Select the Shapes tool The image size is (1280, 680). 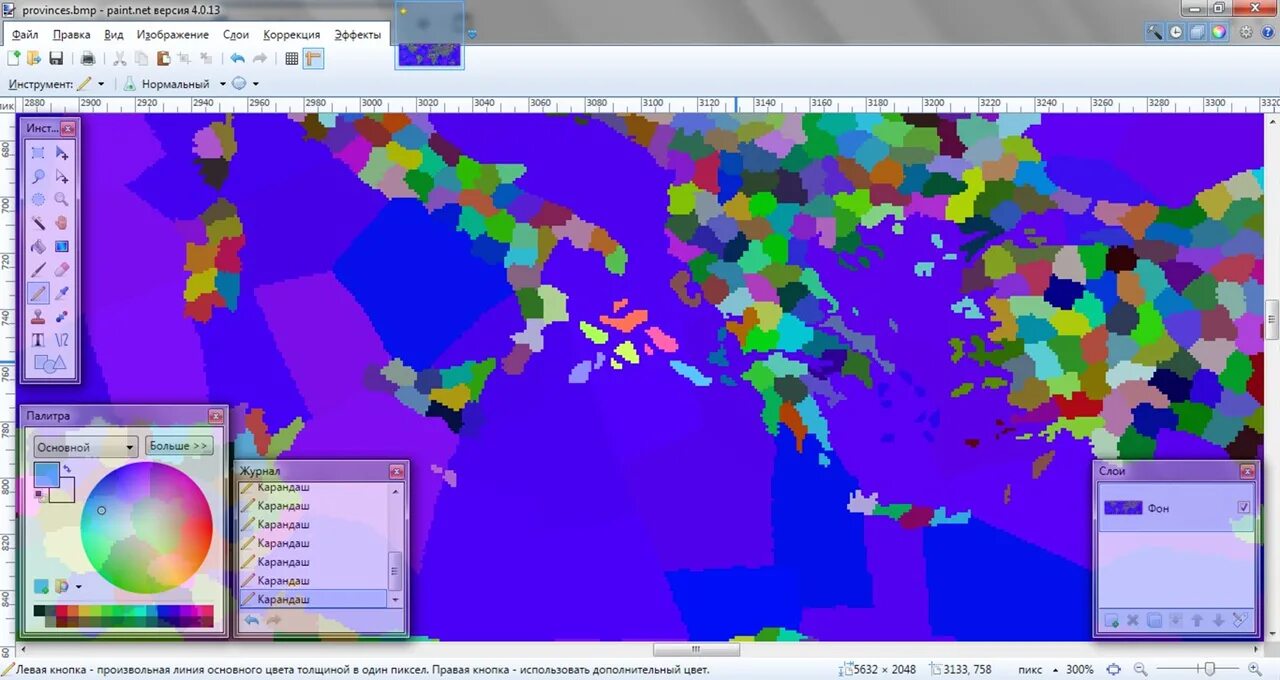pyautogui.click(x=50, y=363)
